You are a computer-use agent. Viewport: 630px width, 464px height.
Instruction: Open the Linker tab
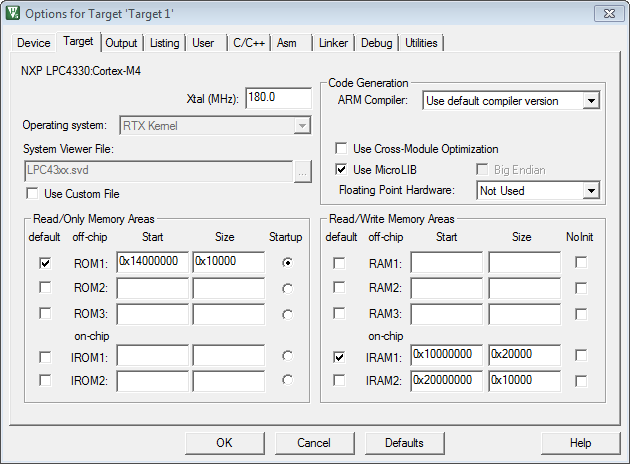pos(334,43)
